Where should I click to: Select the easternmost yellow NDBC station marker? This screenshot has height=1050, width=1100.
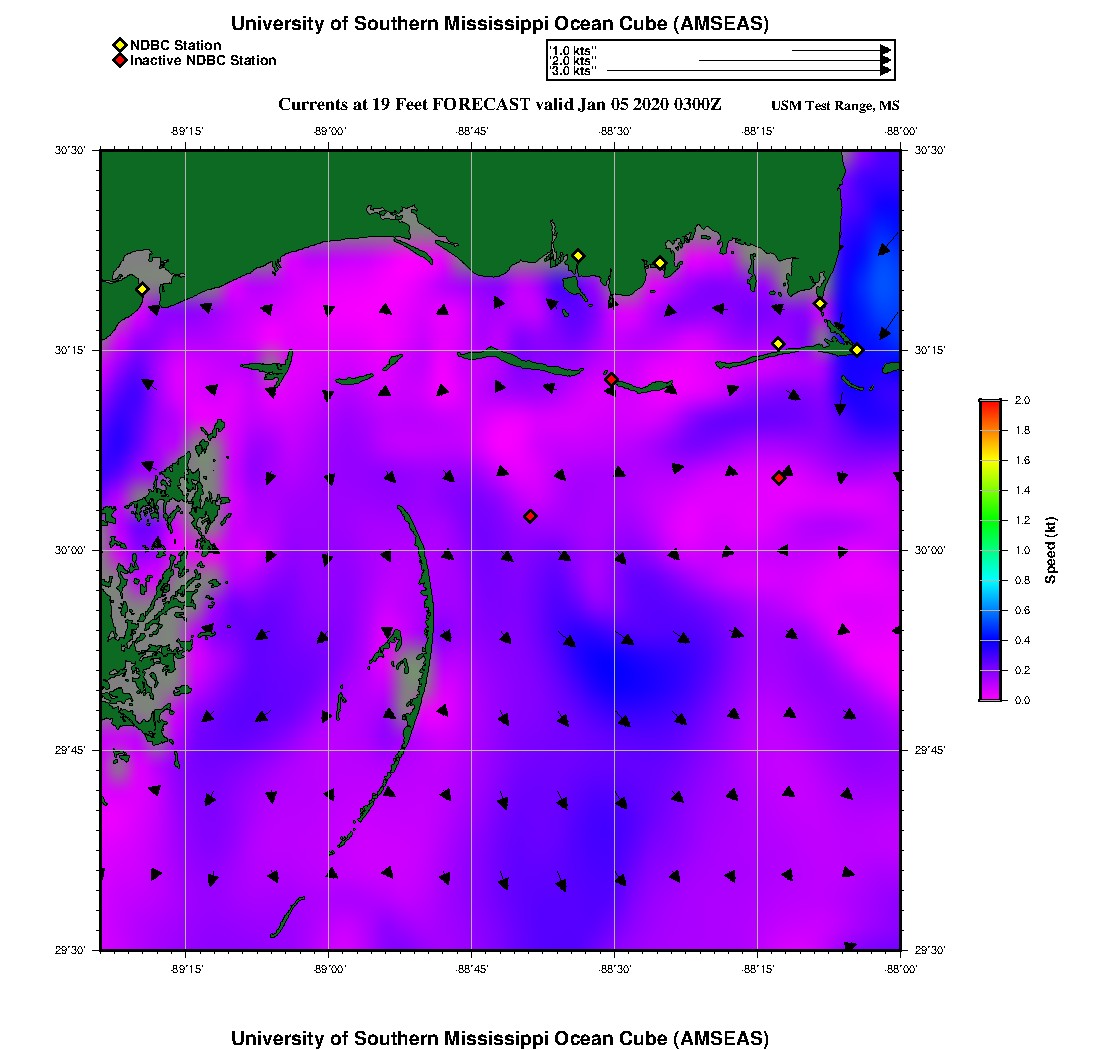(857, 349)
